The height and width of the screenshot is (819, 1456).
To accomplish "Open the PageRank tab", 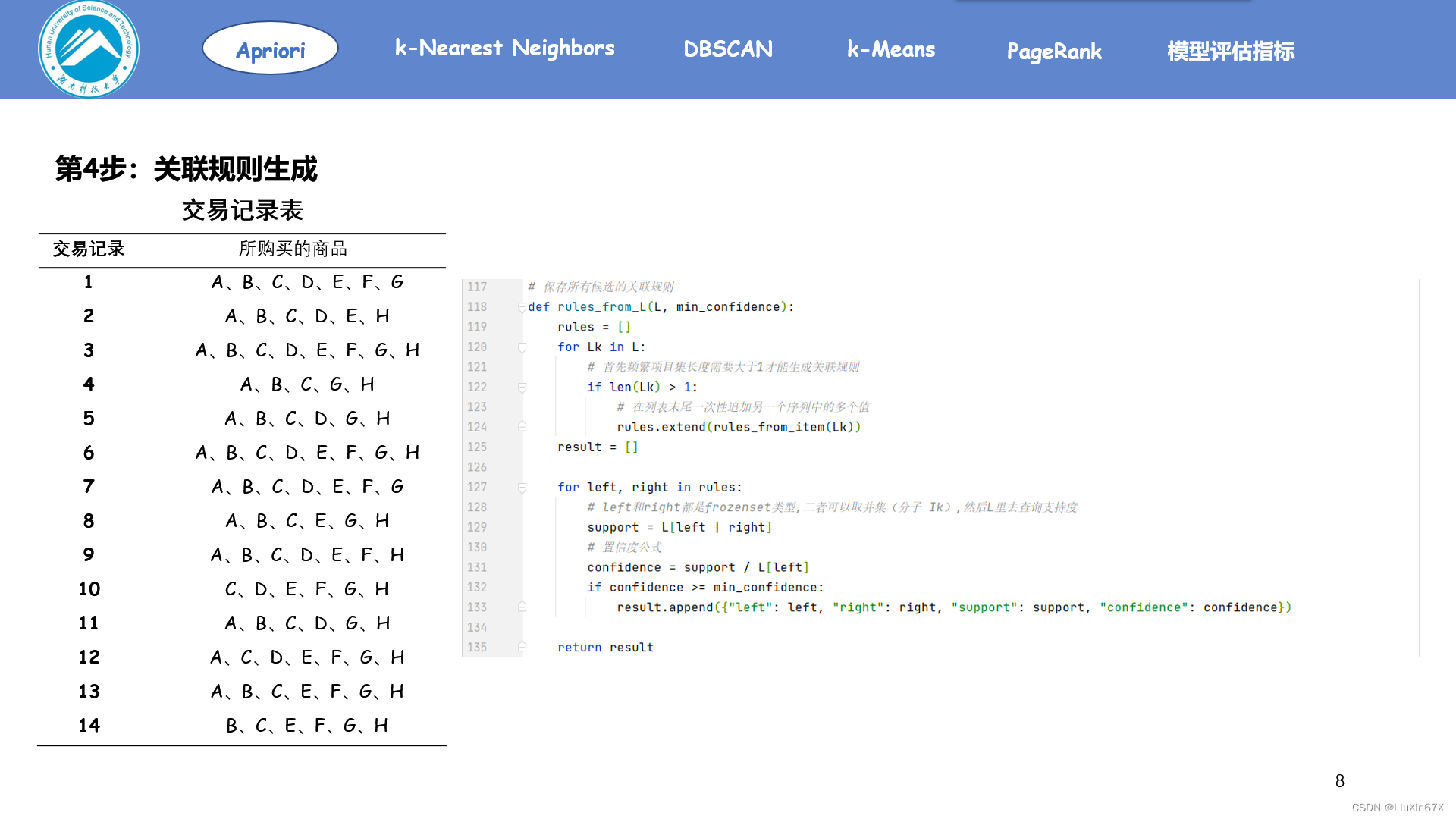I will coord(1053,51).
